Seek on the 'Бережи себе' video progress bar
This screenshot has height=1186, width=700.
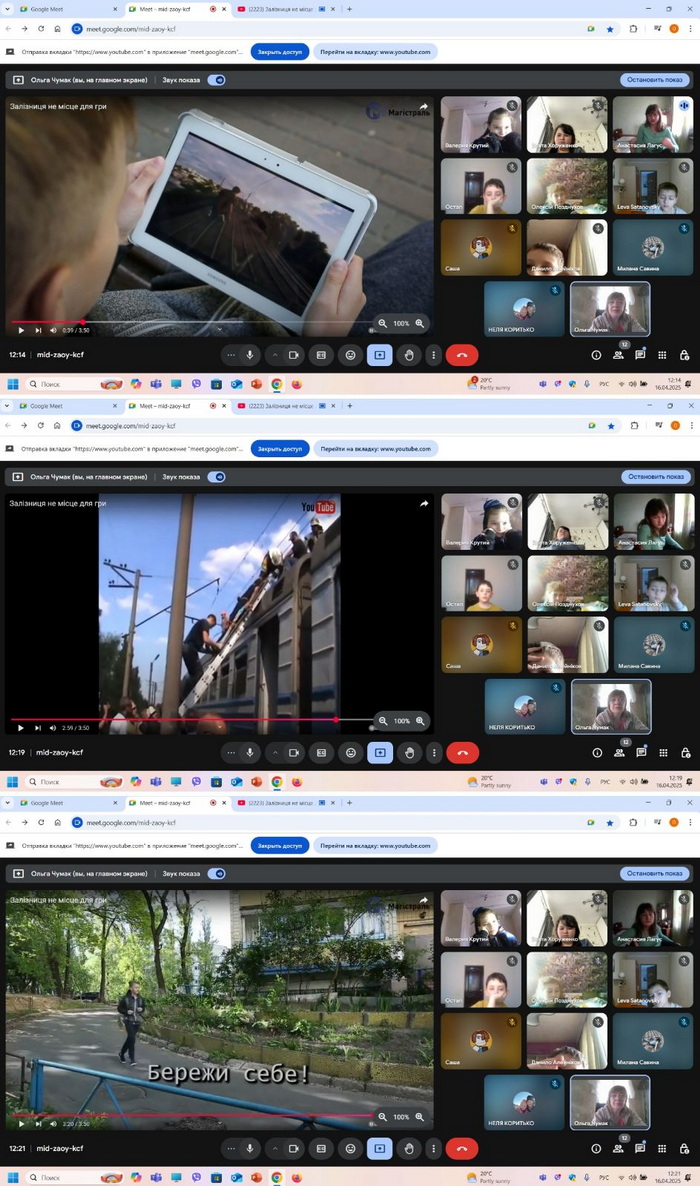[x=191, y=1115]
